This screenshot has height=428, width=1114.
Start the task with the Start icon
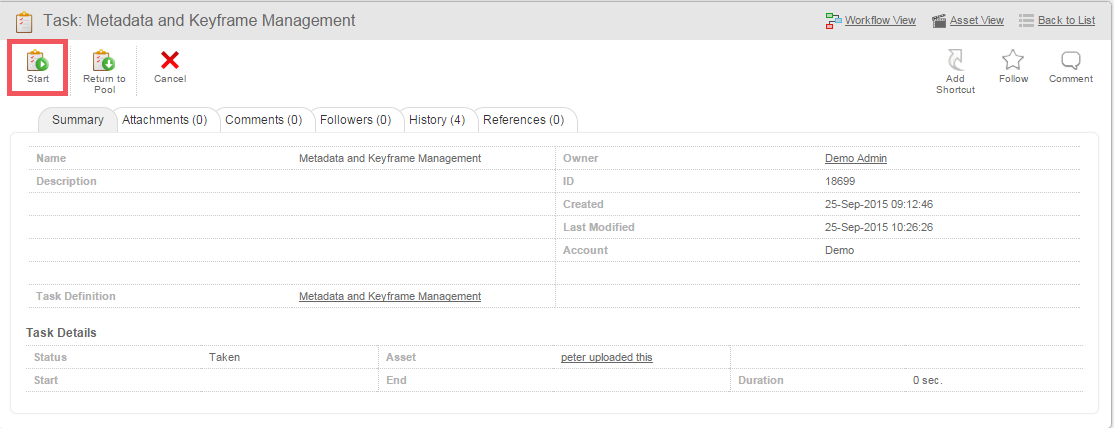[x=38, y=62]
